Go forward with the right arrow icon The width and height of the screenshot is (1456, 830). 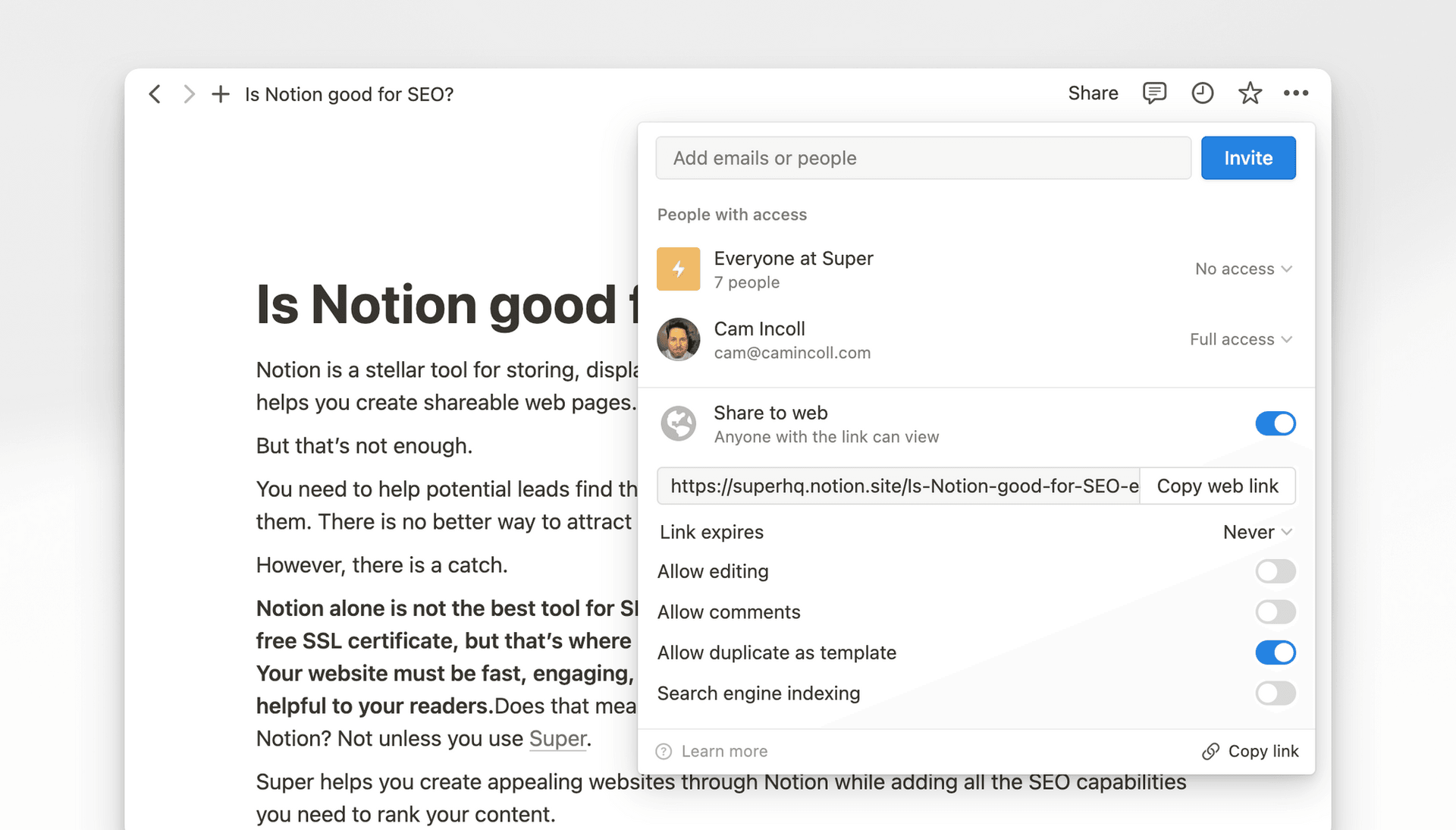tap(189, 94)
